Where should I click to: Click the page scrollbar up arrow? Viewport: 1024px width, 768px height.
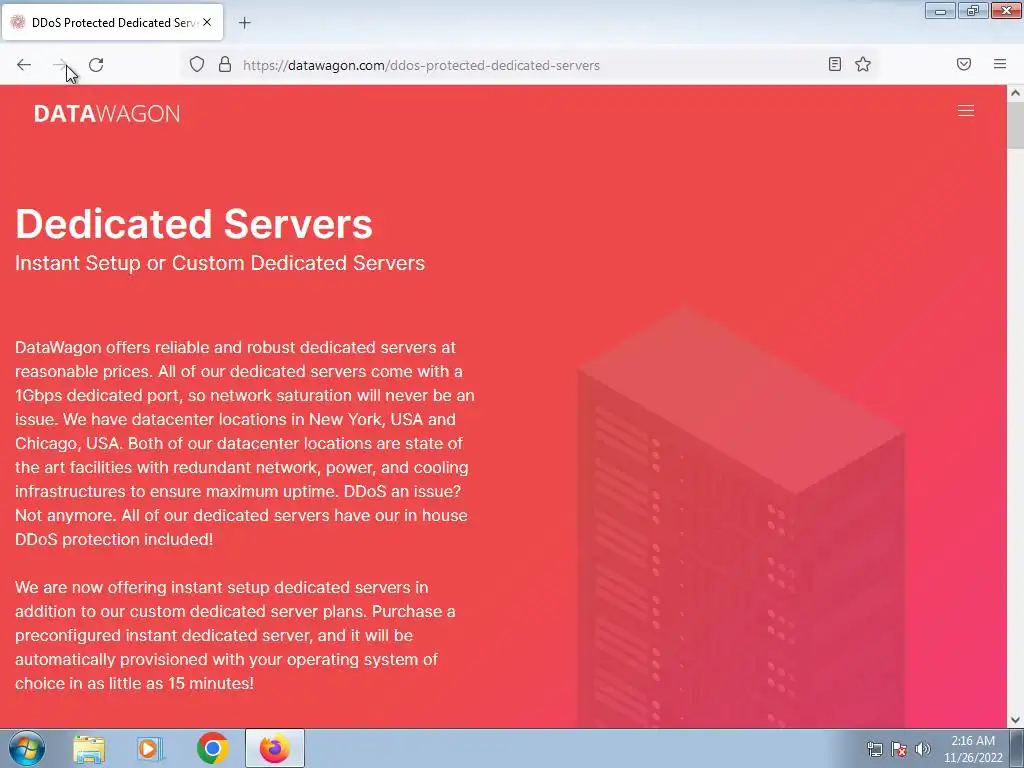pyautogui.click(x=1016, y=93)
